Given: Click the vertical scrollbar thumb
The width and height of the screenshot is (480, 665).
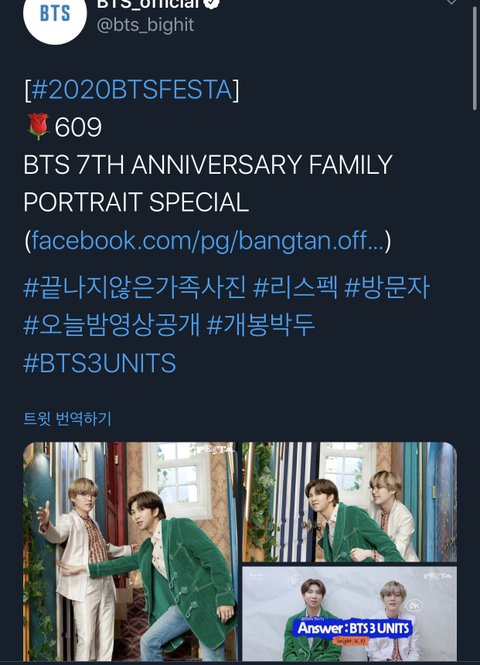Looking at the screenshot, I should 475,59.
